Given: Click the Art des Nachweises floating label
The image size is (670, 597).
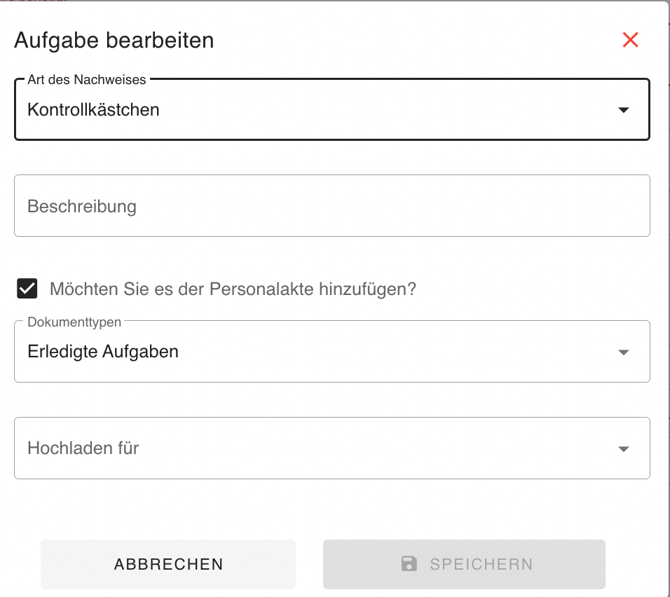Looking at the screenshot, I should click(x=87, y=79).
